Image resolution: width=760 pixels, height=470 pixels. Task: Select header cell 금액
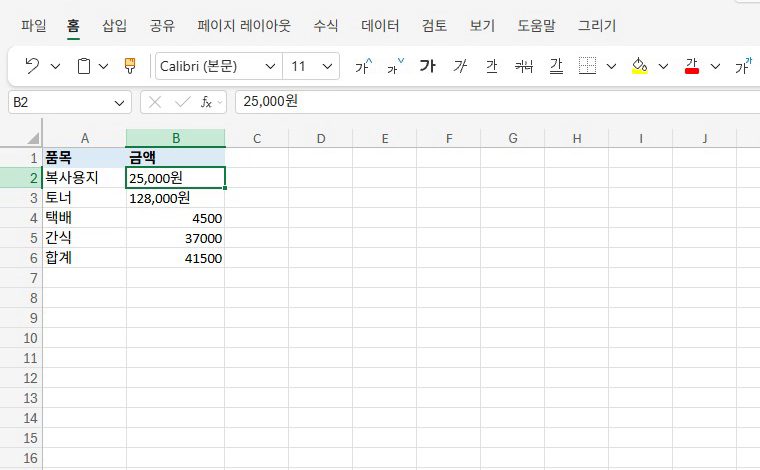[x=176, y=157]
